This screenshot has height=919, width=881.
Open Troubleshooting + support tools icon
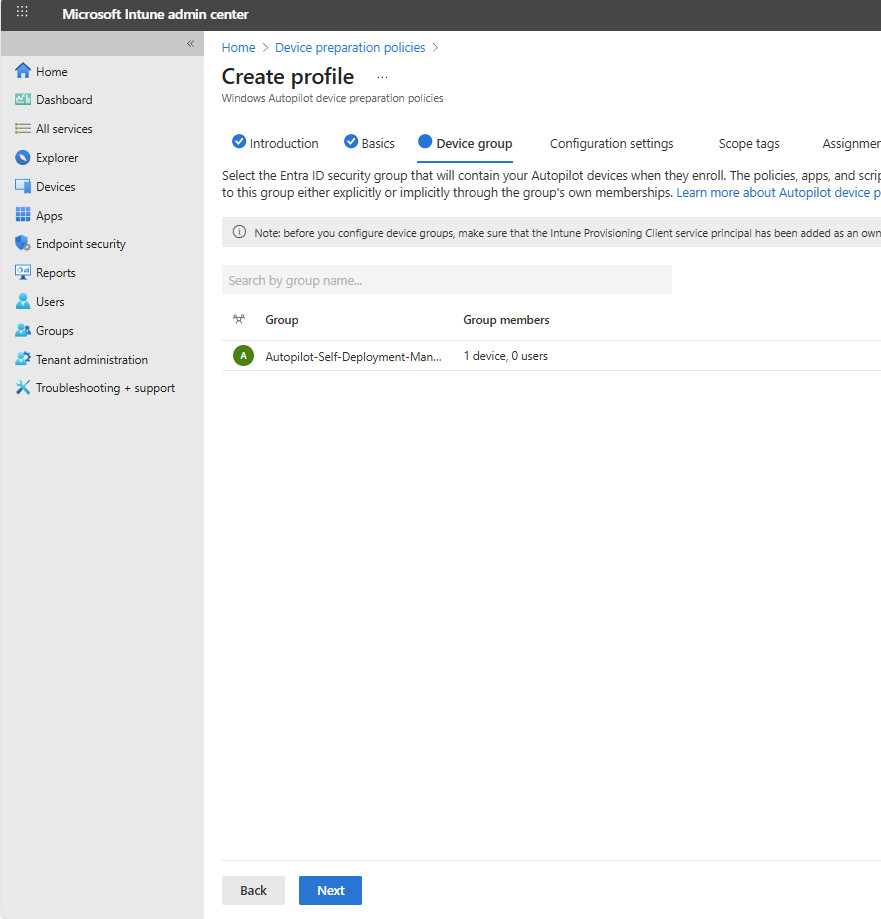(23, 388)
